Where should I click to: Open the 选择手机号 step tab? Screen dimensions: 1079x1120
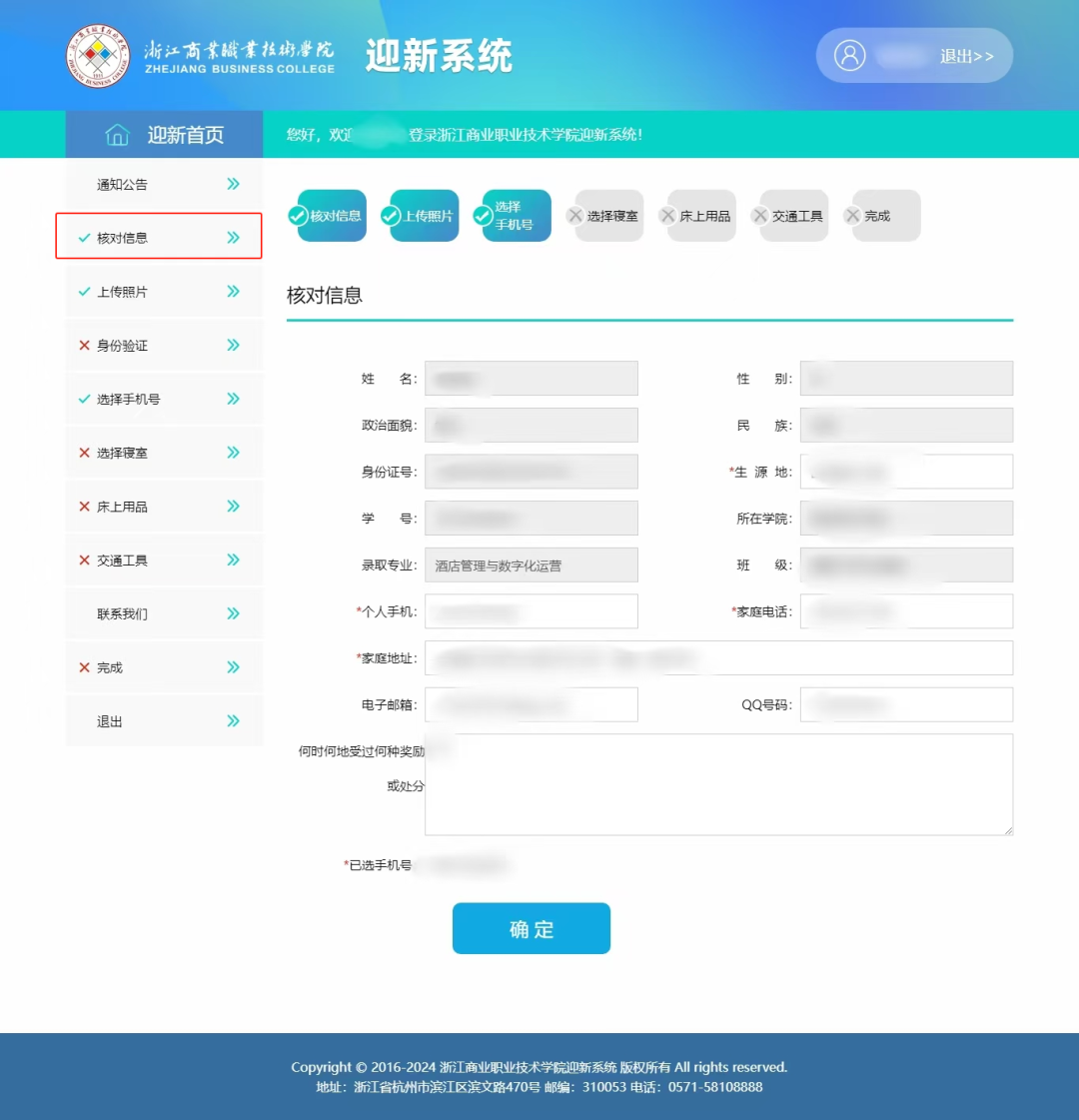(516, 216)
